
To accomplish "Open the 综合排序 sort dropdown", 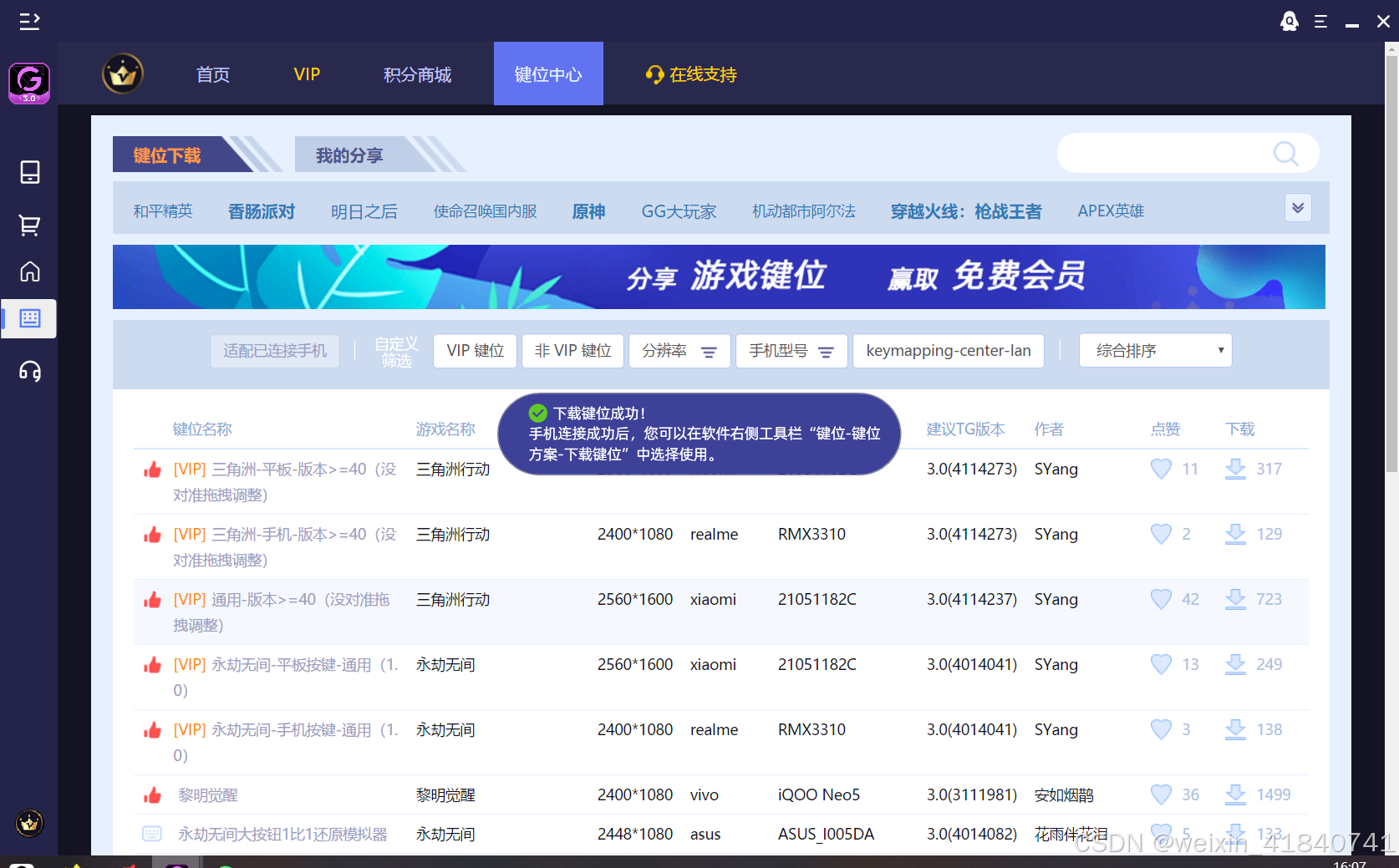I will pos(1156,351).
